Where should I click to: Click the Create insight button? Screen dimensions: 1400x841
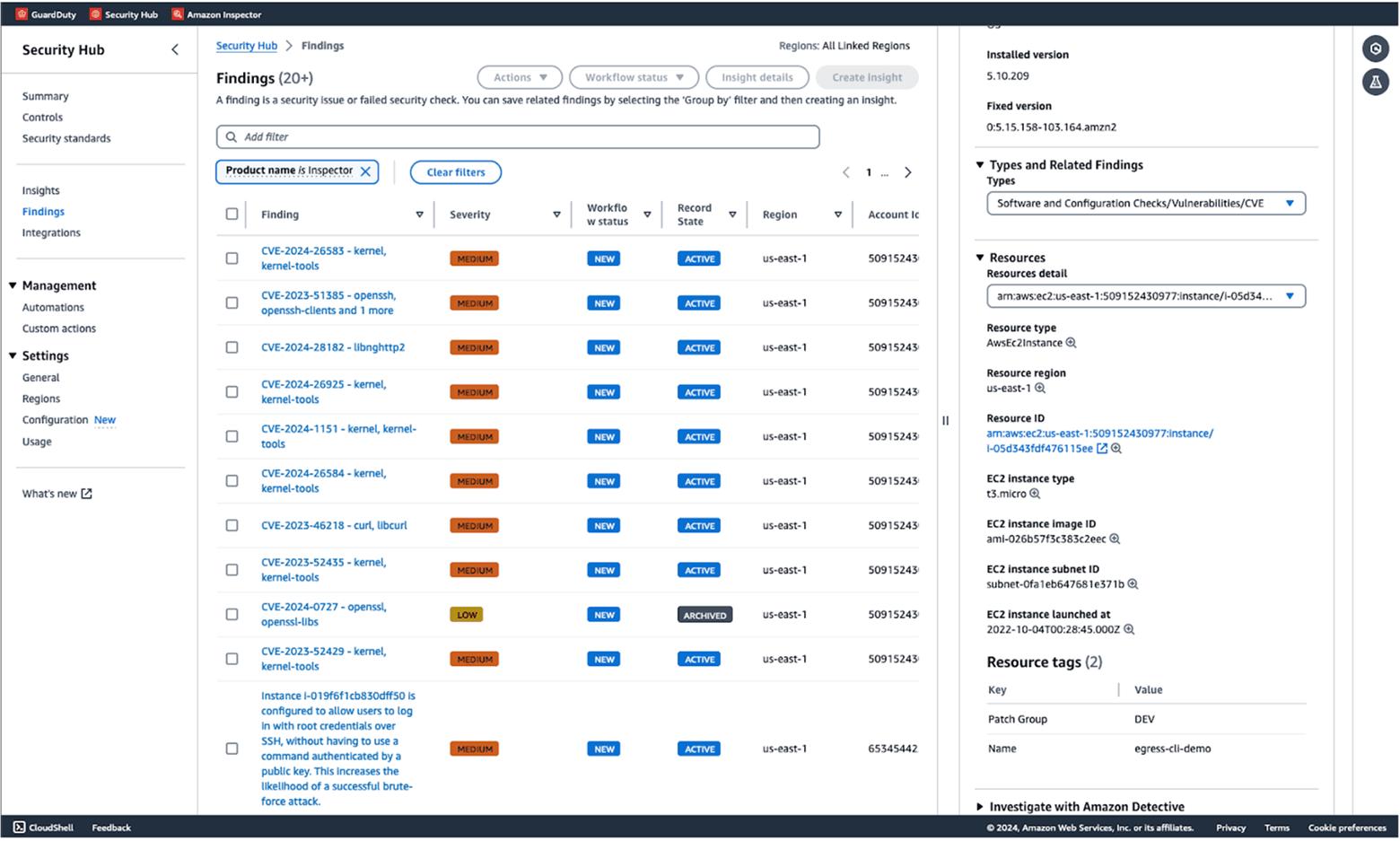867,77
